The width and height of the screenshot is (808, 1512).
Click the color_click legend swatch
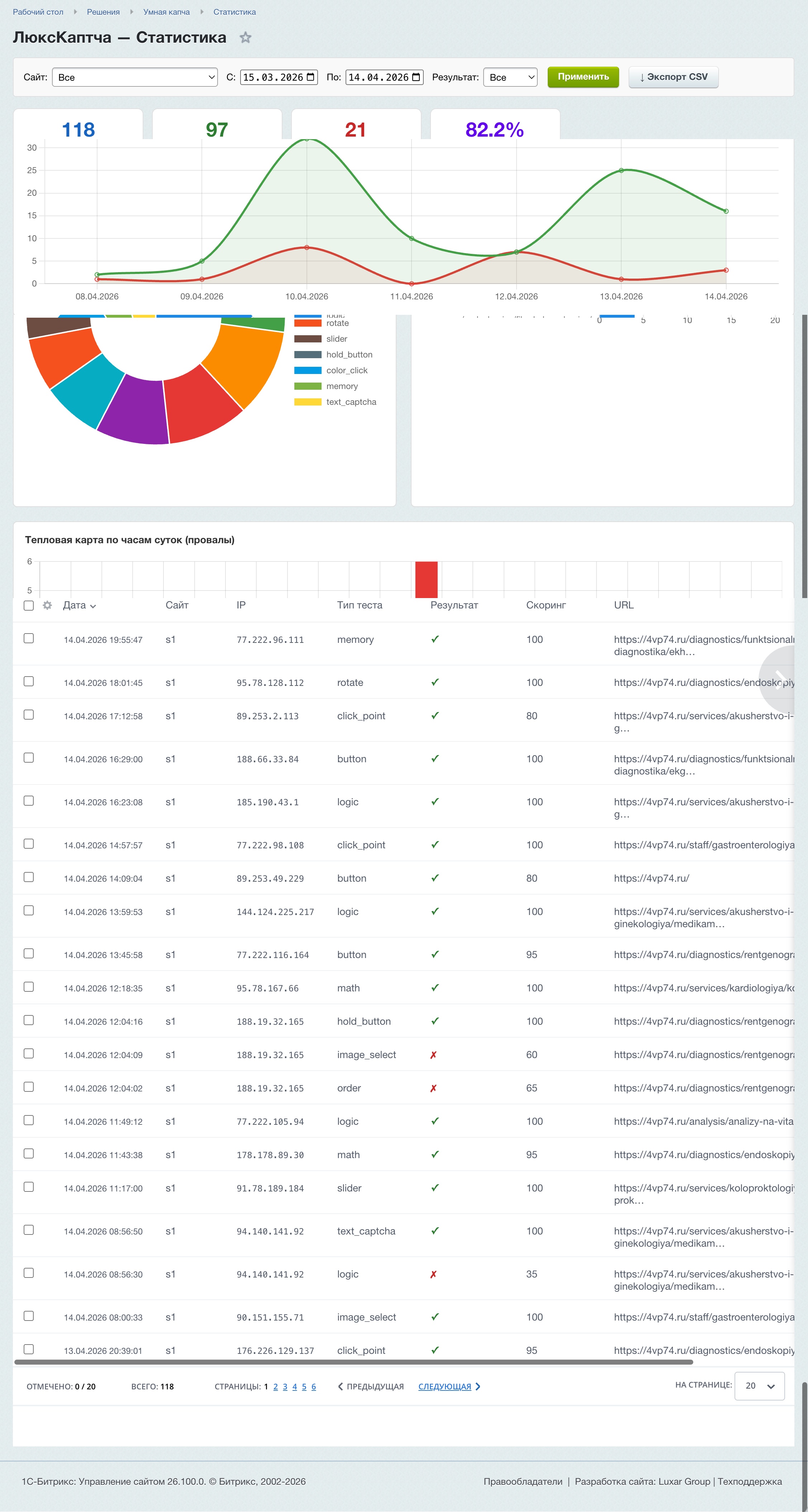tap(308, 370)
